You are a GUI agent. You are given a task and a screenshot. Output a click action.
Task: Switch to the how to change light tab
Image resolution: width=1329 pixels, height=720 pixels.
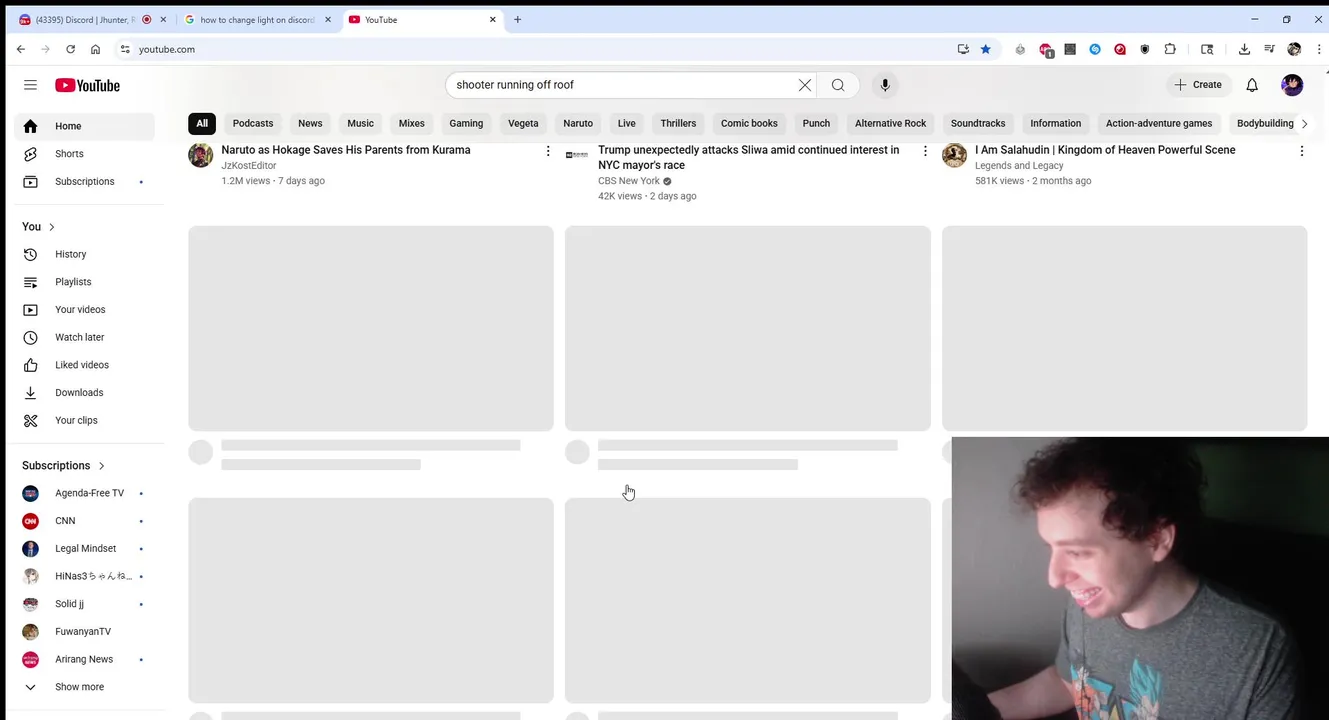[257, 20]
